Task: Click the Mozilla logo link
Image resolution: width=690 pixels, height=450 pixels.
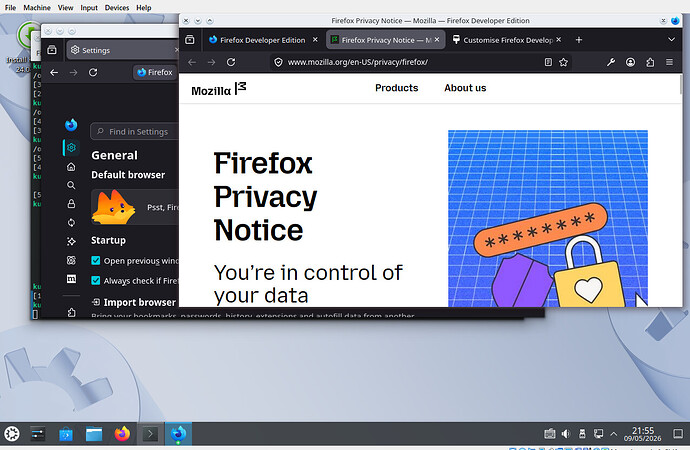Action: tap(219, 89)
